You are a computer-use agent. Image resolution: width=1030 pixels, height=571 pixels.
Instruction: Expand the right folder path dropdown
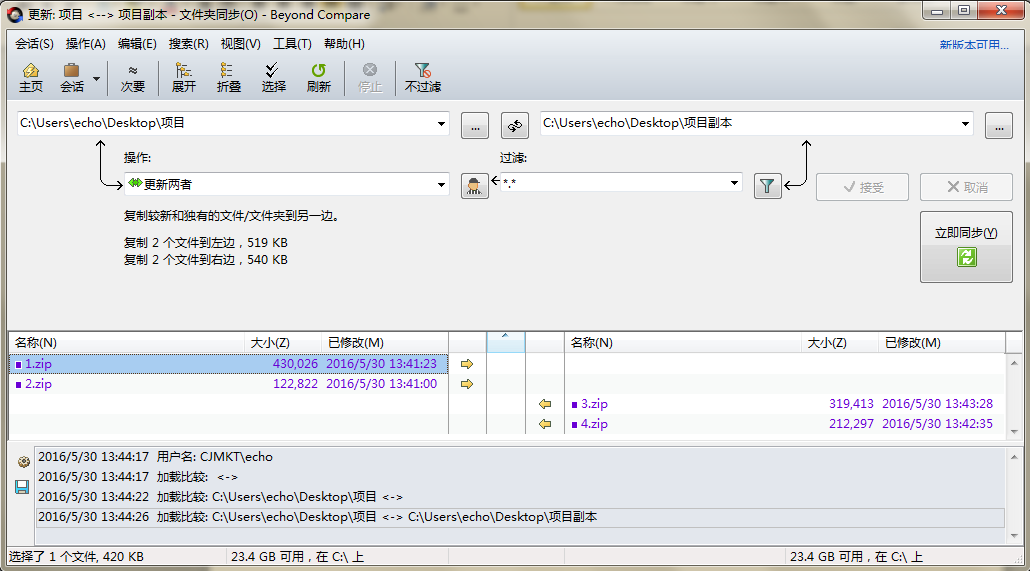[x=965, y=124]
